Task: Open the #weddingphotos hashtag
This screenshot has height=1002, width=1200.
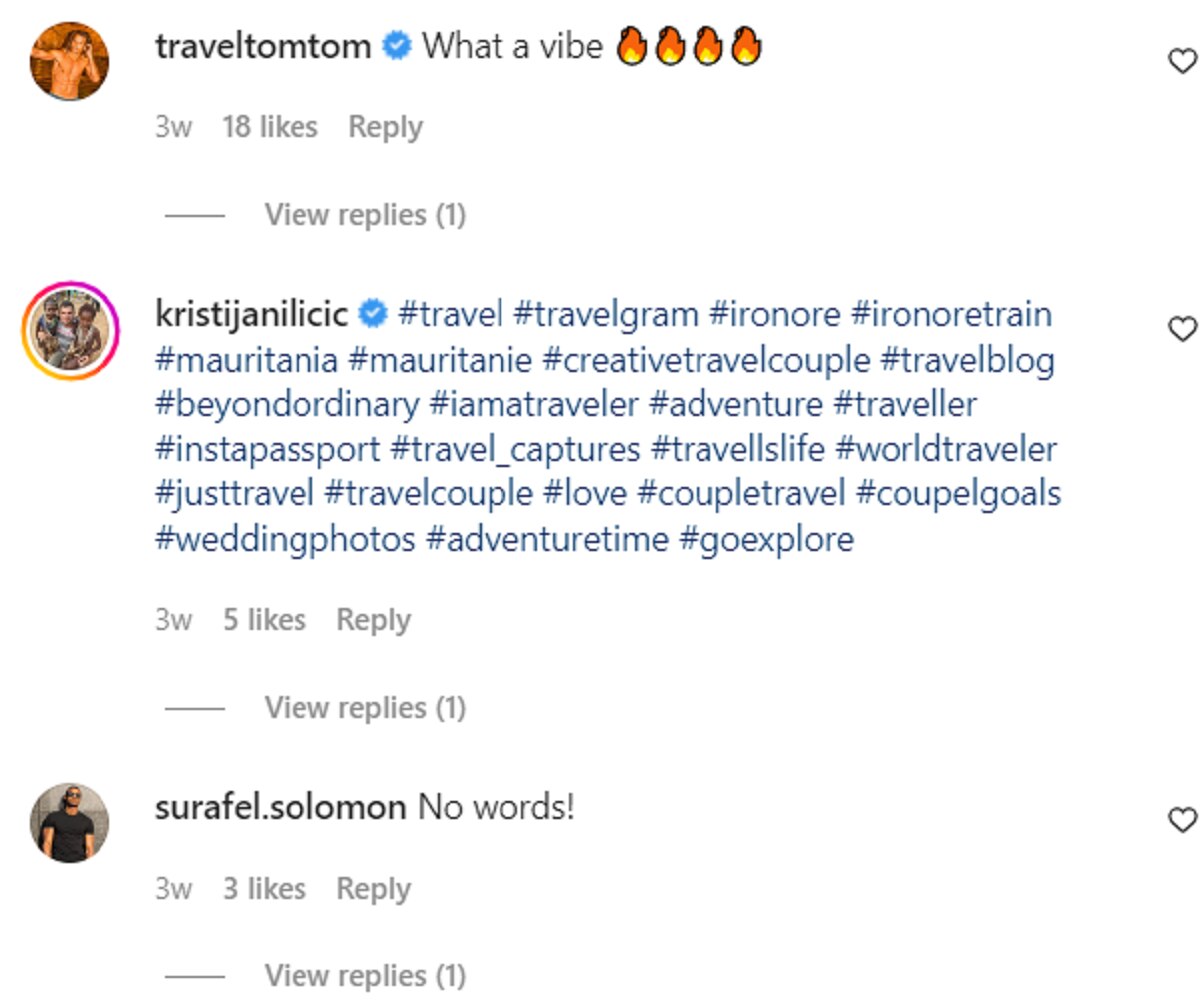Action: pos(285,540)
